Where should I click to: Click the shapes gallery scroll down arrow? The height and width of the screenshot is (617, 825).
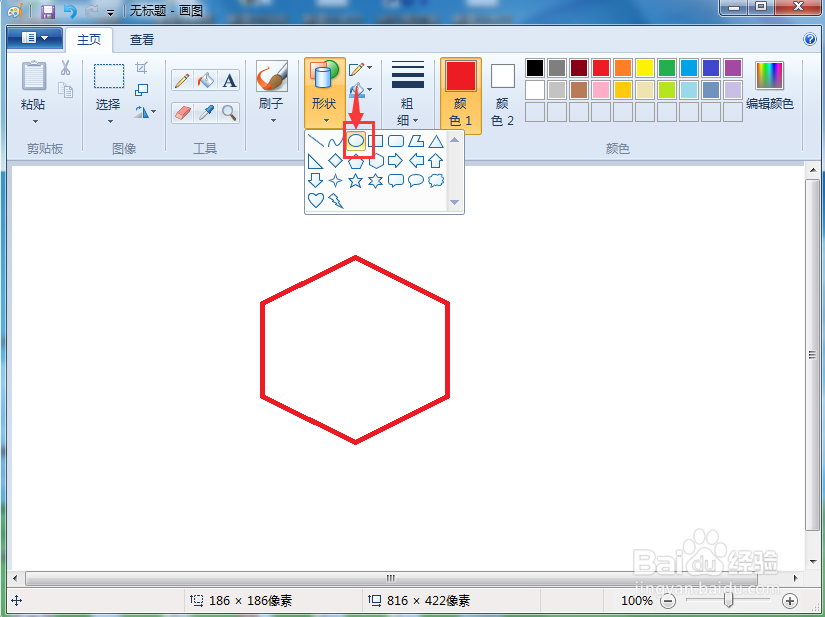coord(455,202)
